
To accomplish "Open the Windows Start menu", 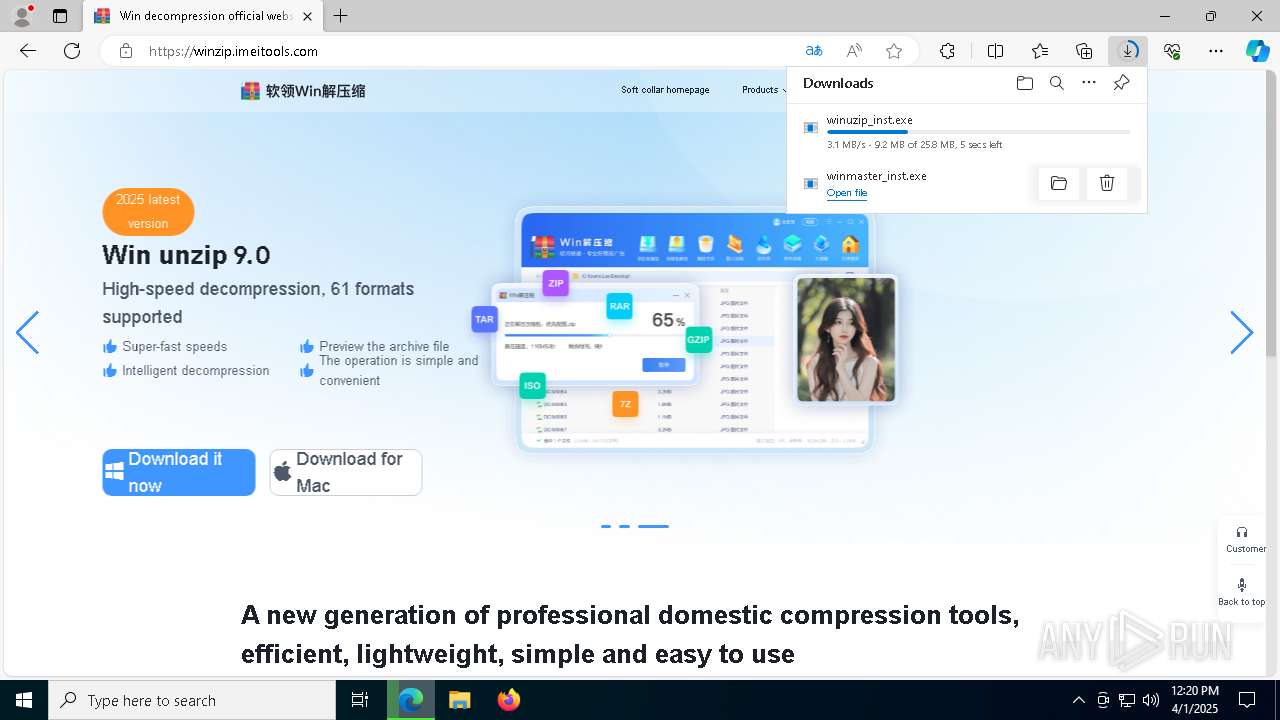I will (24, 700).
